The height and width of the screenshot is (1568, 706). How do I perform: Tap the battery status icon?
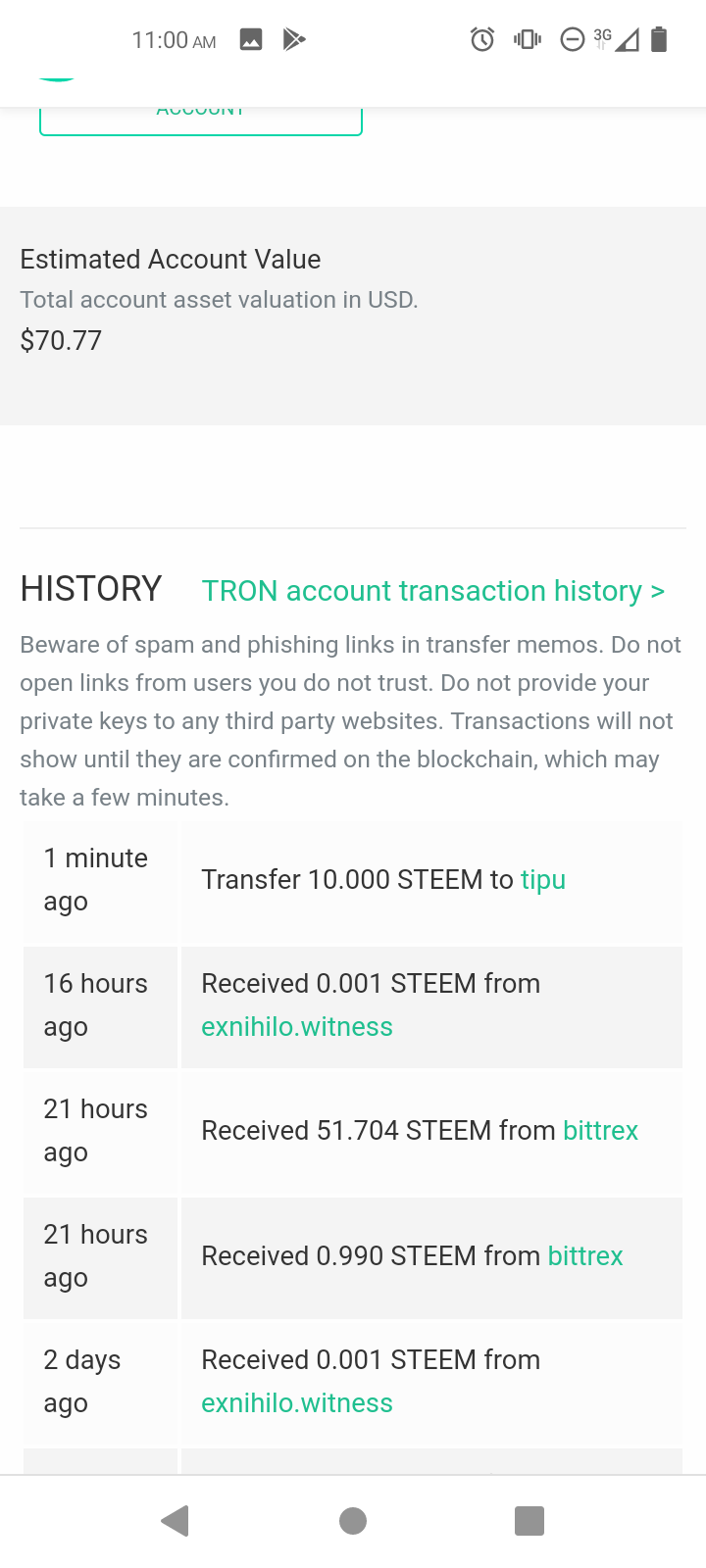coord(659,39)
